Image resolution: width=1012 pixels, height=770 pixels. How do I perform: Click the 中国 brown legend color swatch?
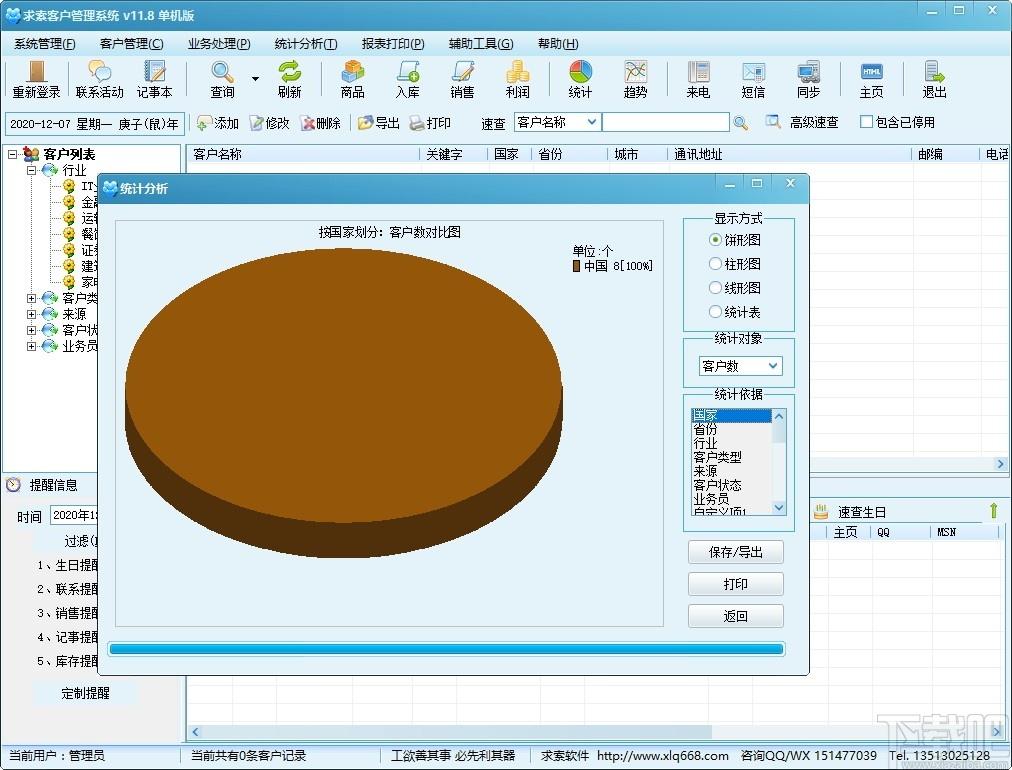(576, 266)
